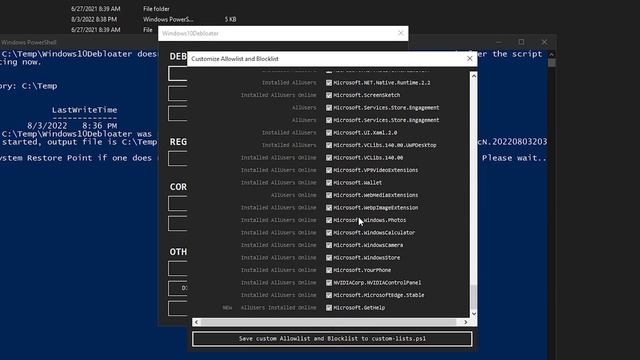This screenshot has height=360, width=640.
Task: Uncheck the Microsoft.VCLibs.140.00 entry
Action: [x=329, y=158]
